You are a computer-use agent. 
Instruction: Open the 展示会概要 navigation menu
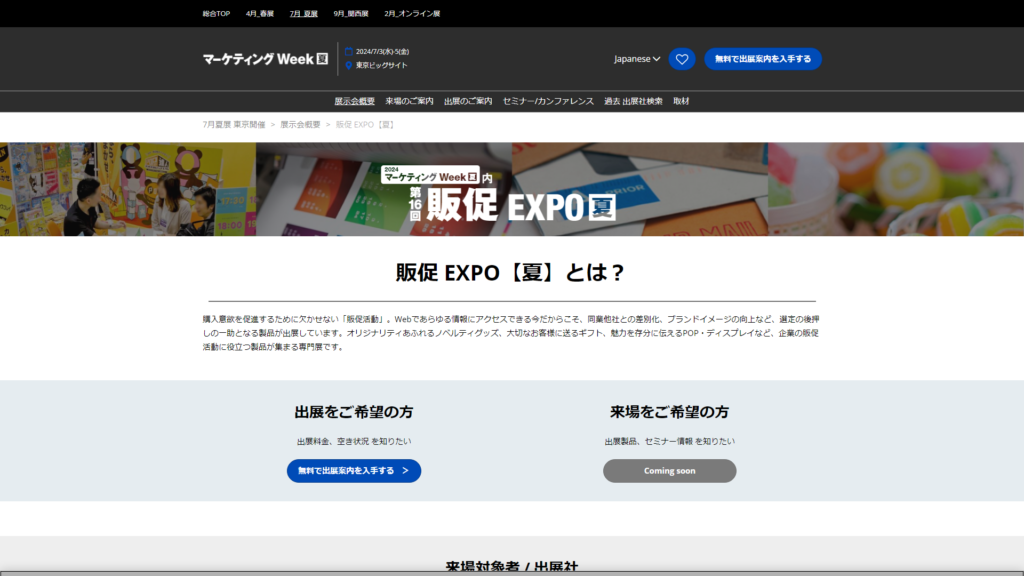pos(355,101)
